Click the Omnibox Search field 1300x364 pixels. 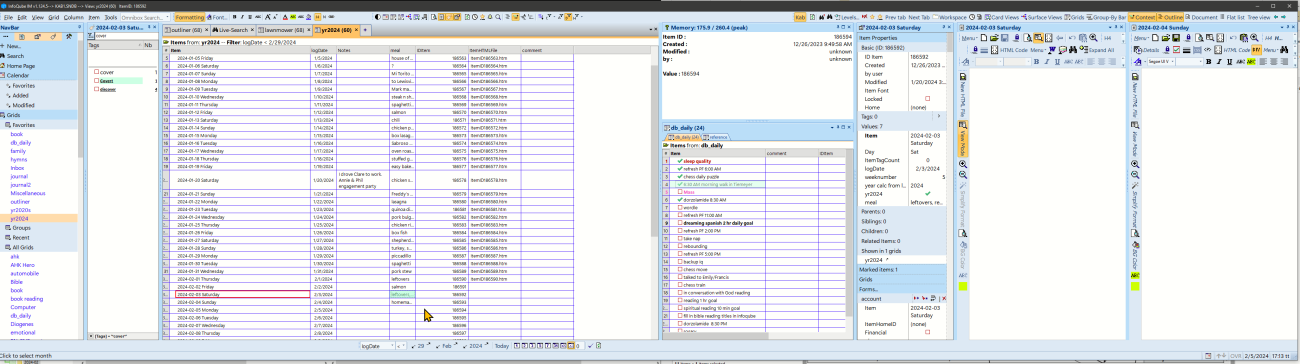(x=142, y=17)
